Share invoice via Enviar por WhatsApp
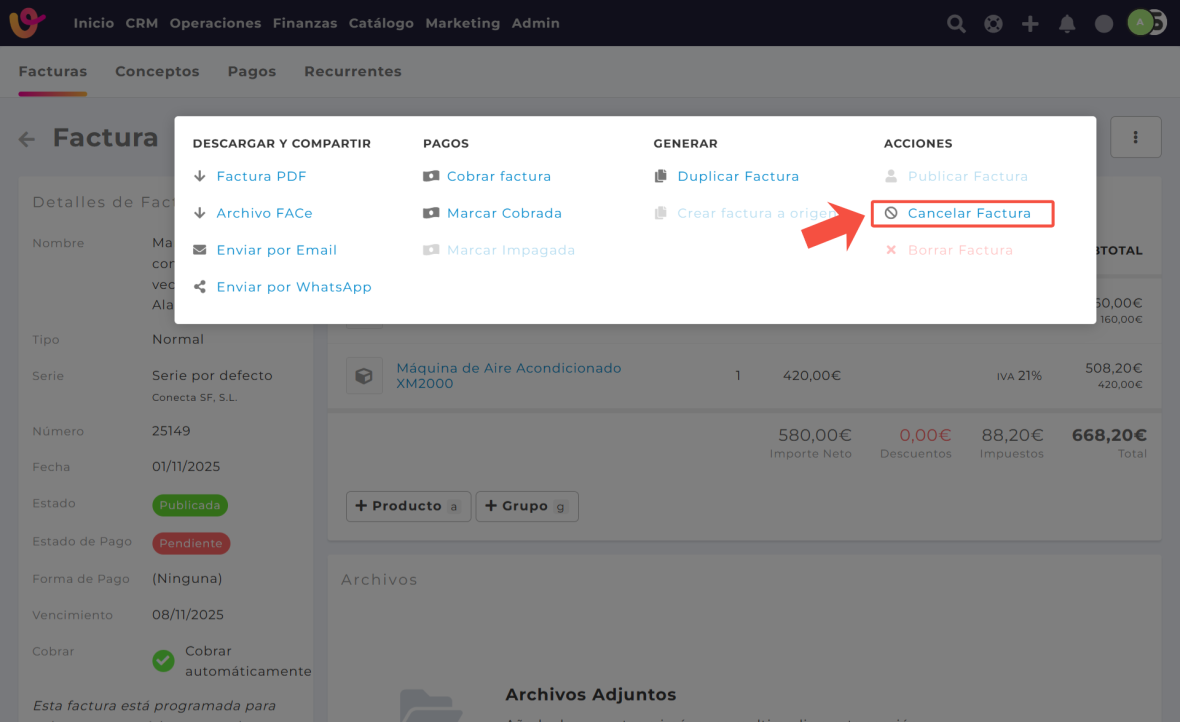 pos(293,287)
